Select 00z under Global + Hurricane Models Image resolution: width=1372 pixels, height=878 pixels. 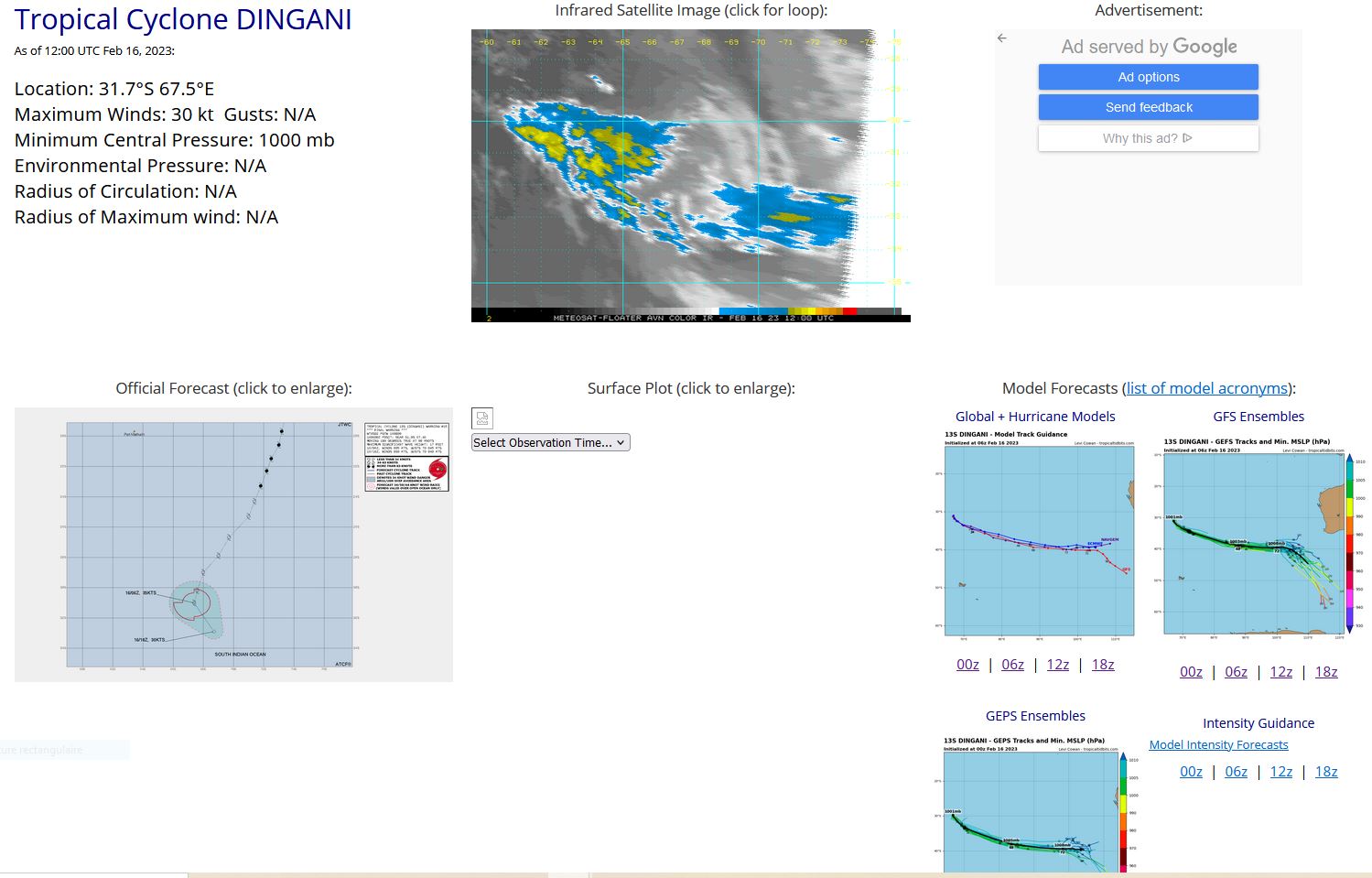click(x=967, y=665)
